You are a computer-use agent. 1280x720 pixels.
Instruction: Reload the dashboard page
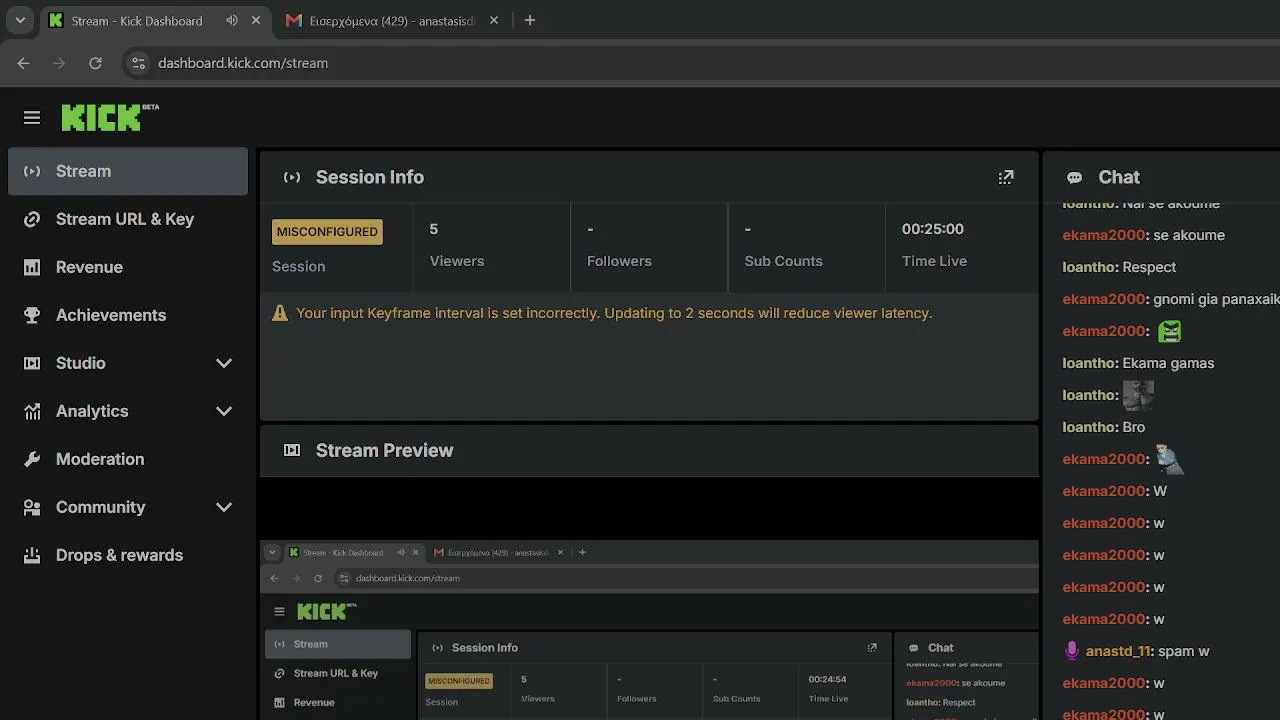95,63
